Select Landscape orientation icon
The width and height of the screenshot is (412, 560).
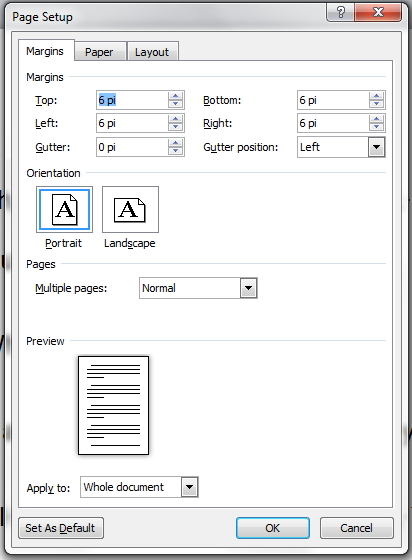(x=130, y=210)
